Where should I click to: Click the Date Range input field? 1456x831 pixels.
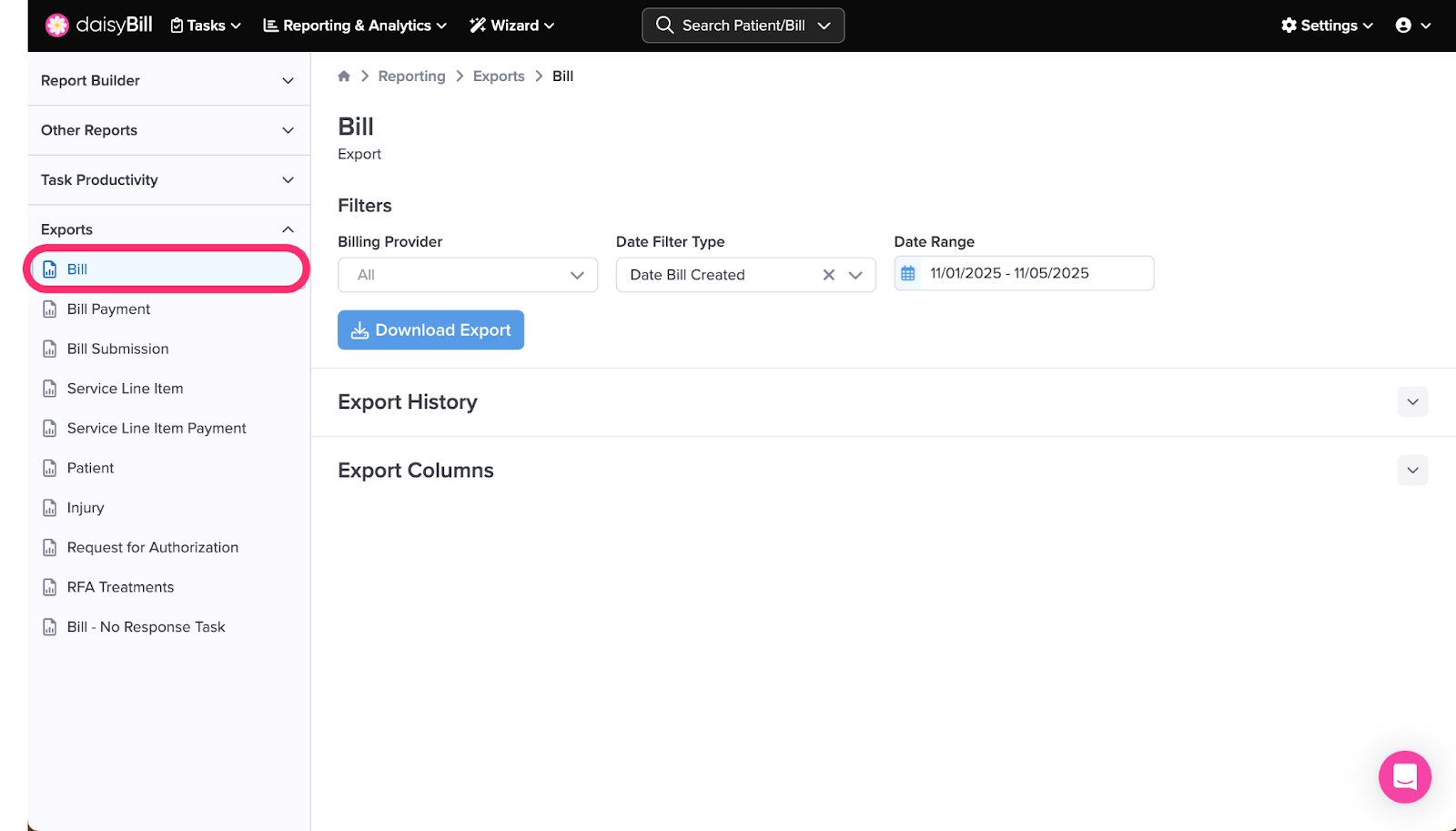click(x=1036, y=273)
